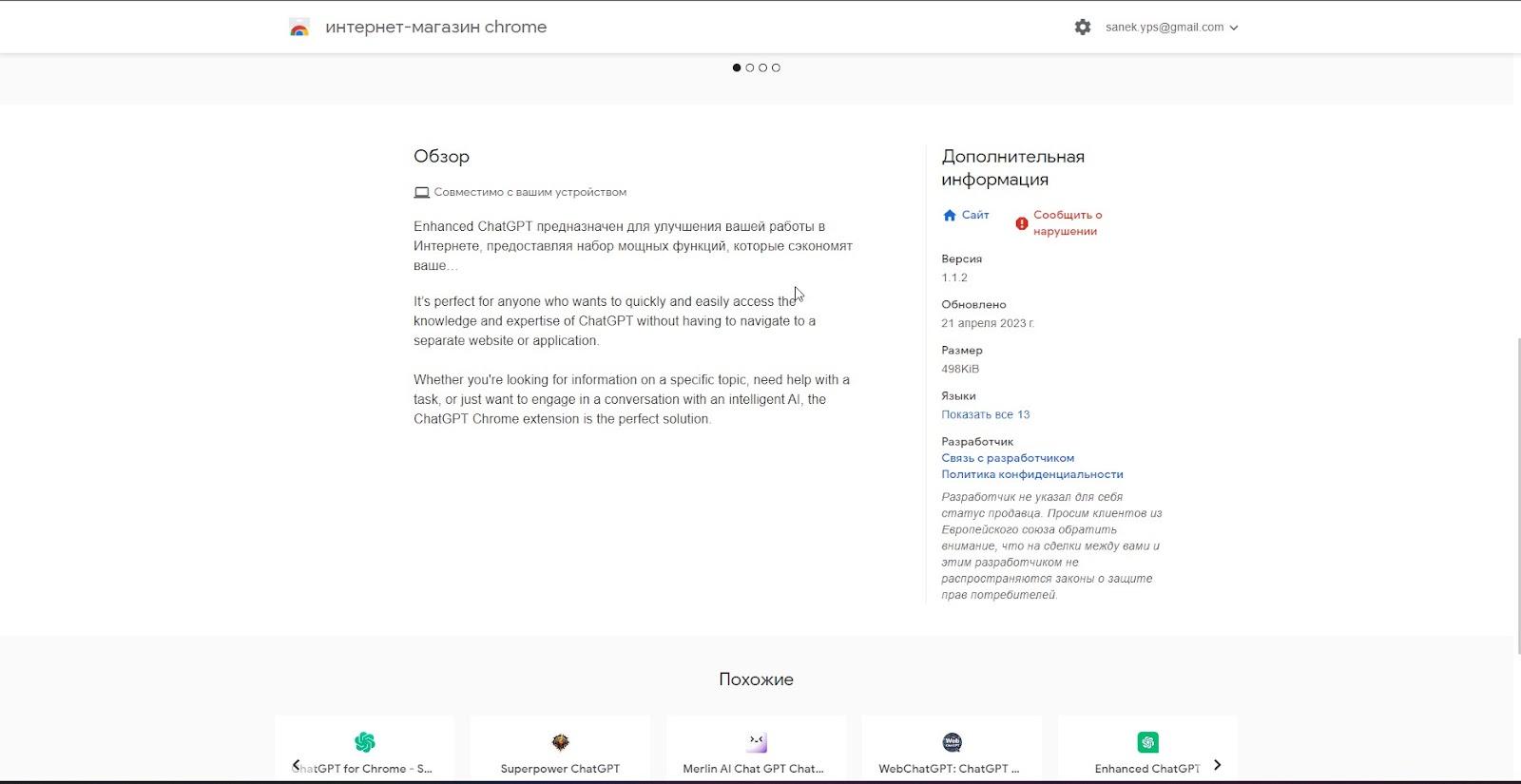Click update date 21 апреля 2023 г.
The width and height of the screenshot is (1521, 784).
(x=988, y=323)
